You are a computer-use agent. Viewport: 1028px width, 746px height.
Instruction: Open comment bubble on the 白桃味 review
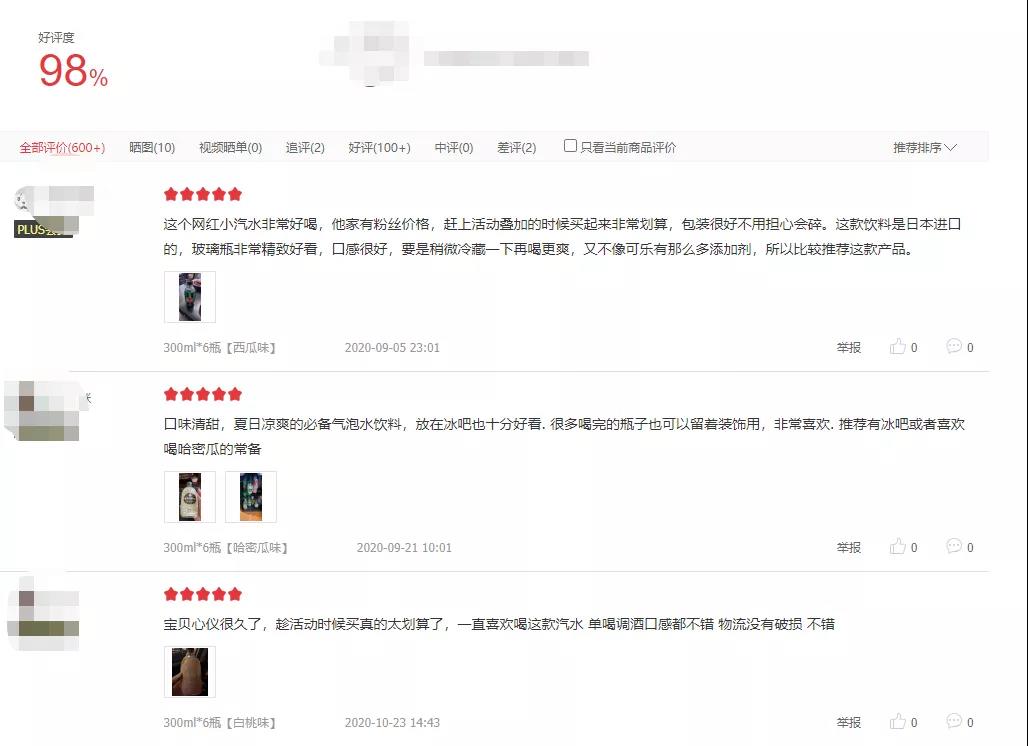pyautogui.click(x=954, y=721)
